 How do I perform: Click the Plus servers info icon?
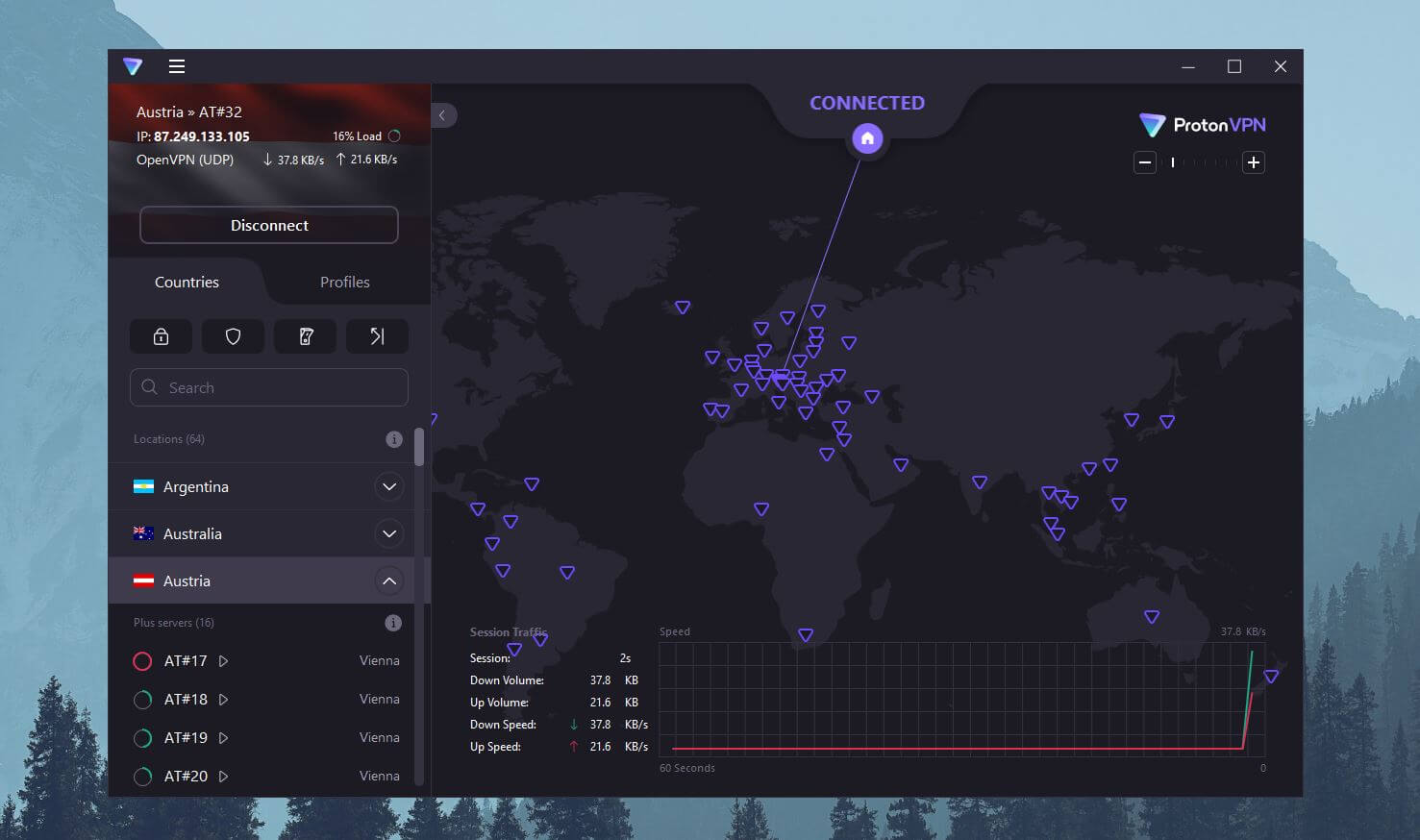tap(393, 623)
